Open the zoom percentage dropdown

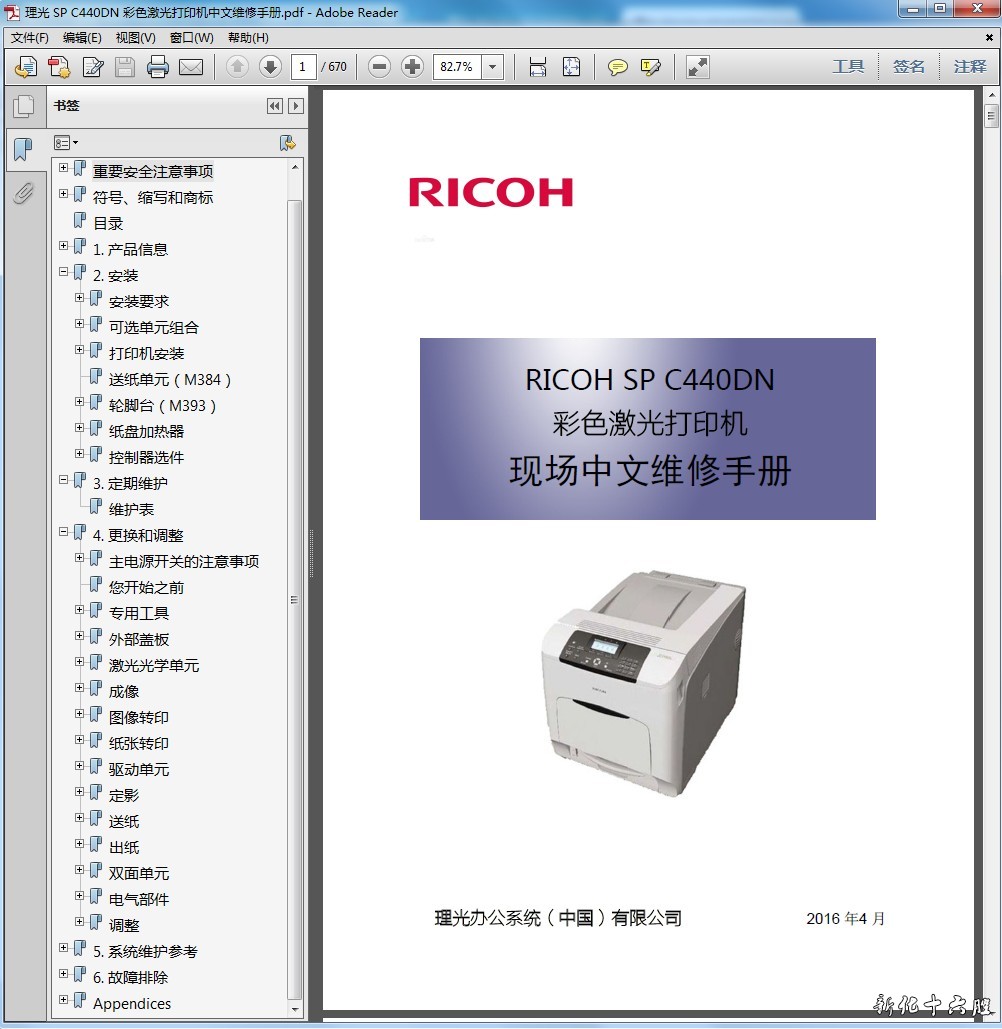492,67
